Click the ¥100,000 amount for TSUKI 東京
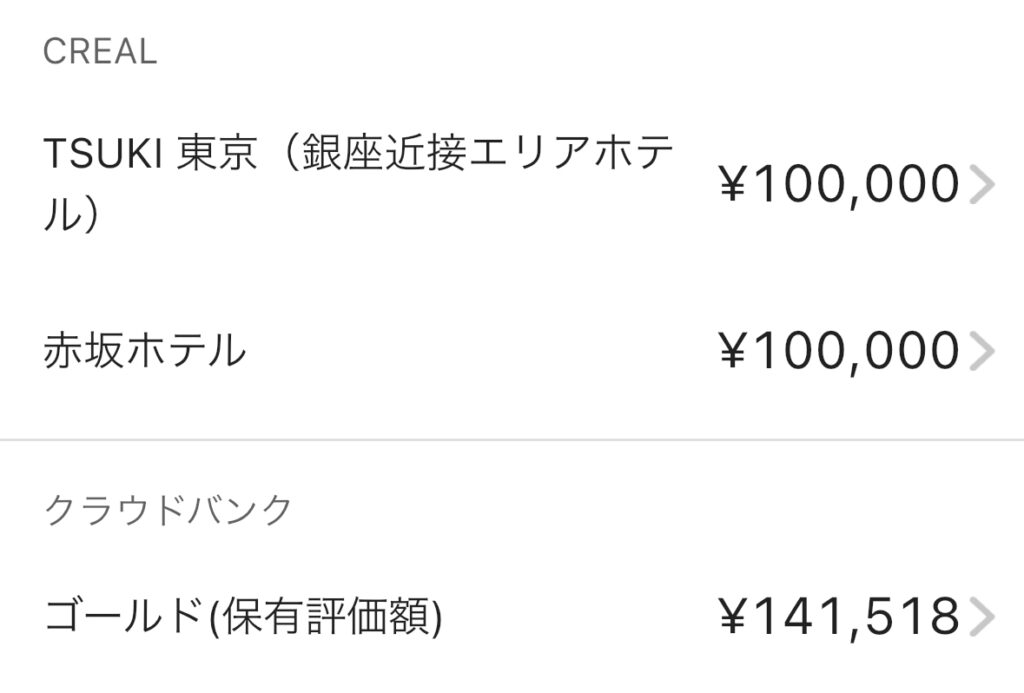Screen dimensions: 1024x693 click(x=840, y=186)
